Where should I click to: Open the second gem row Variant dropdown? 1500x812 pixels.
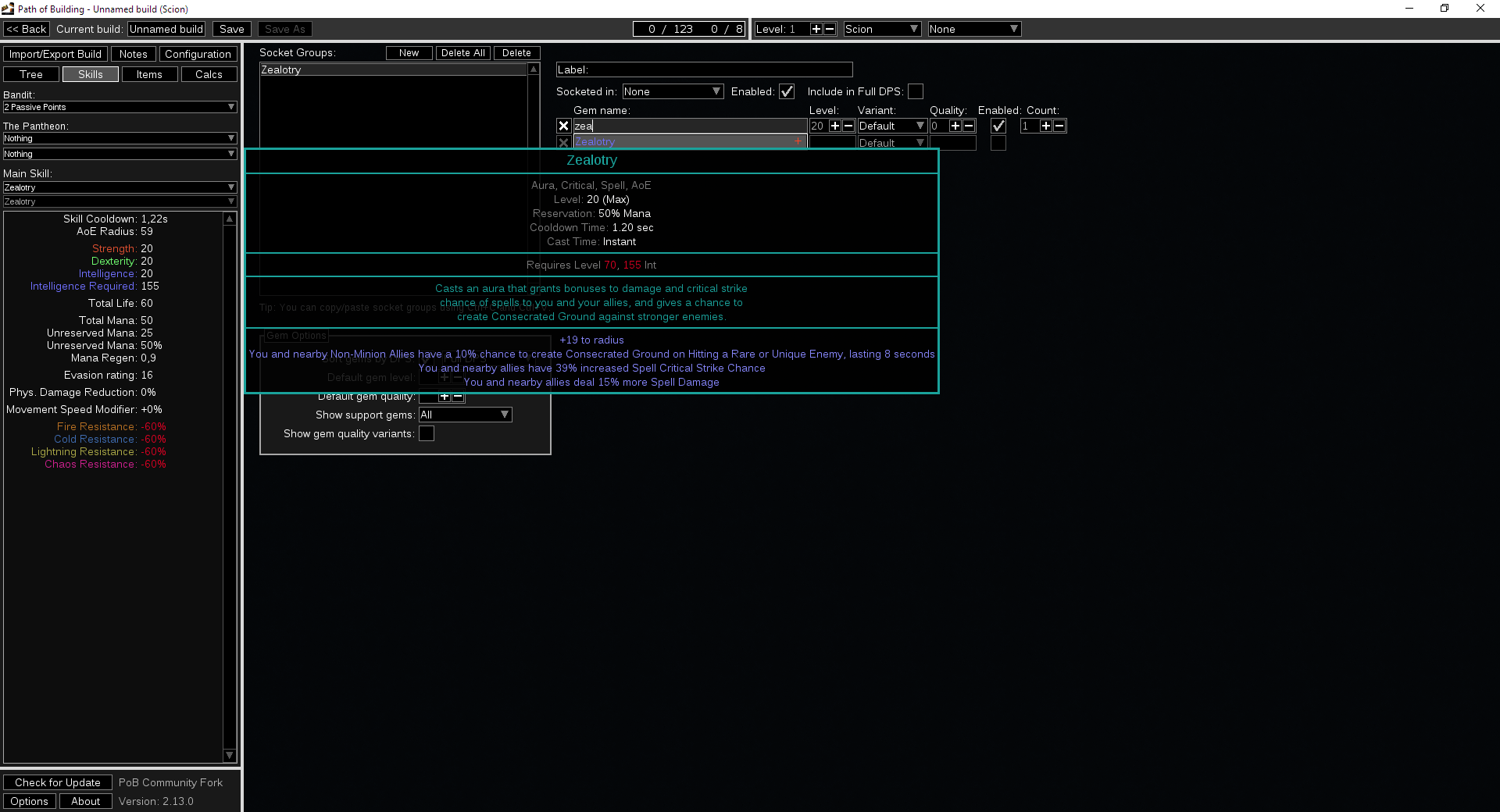tap(892, 143)
